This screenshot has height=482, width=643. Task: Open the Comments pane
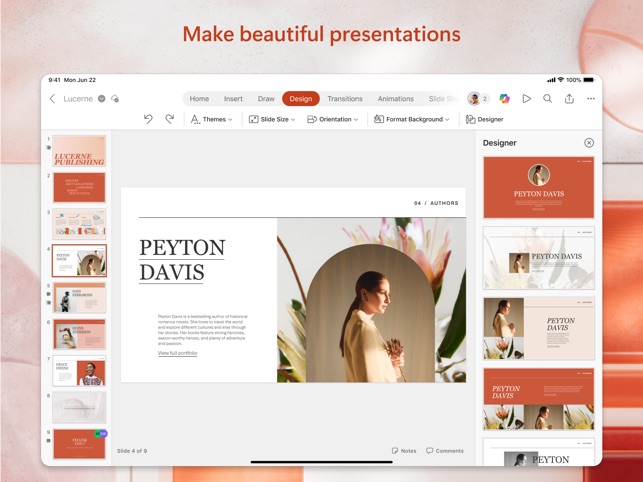[x=445, y=450]
